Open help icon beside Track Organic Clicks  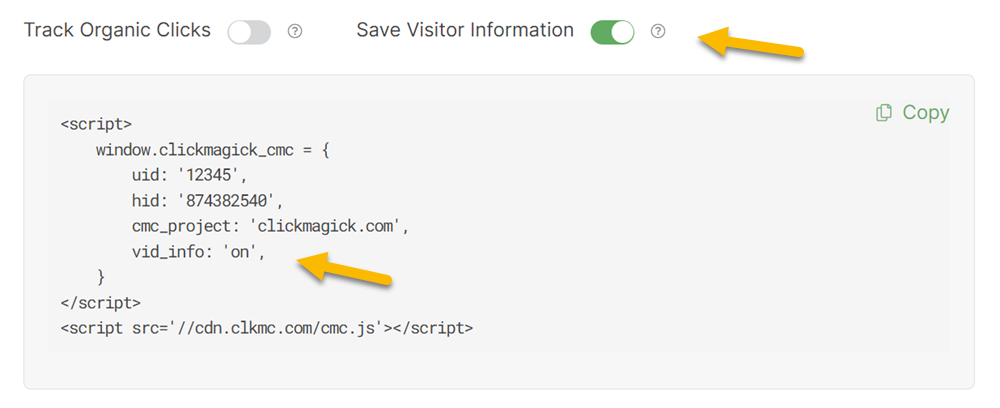(x=295, y=32)
